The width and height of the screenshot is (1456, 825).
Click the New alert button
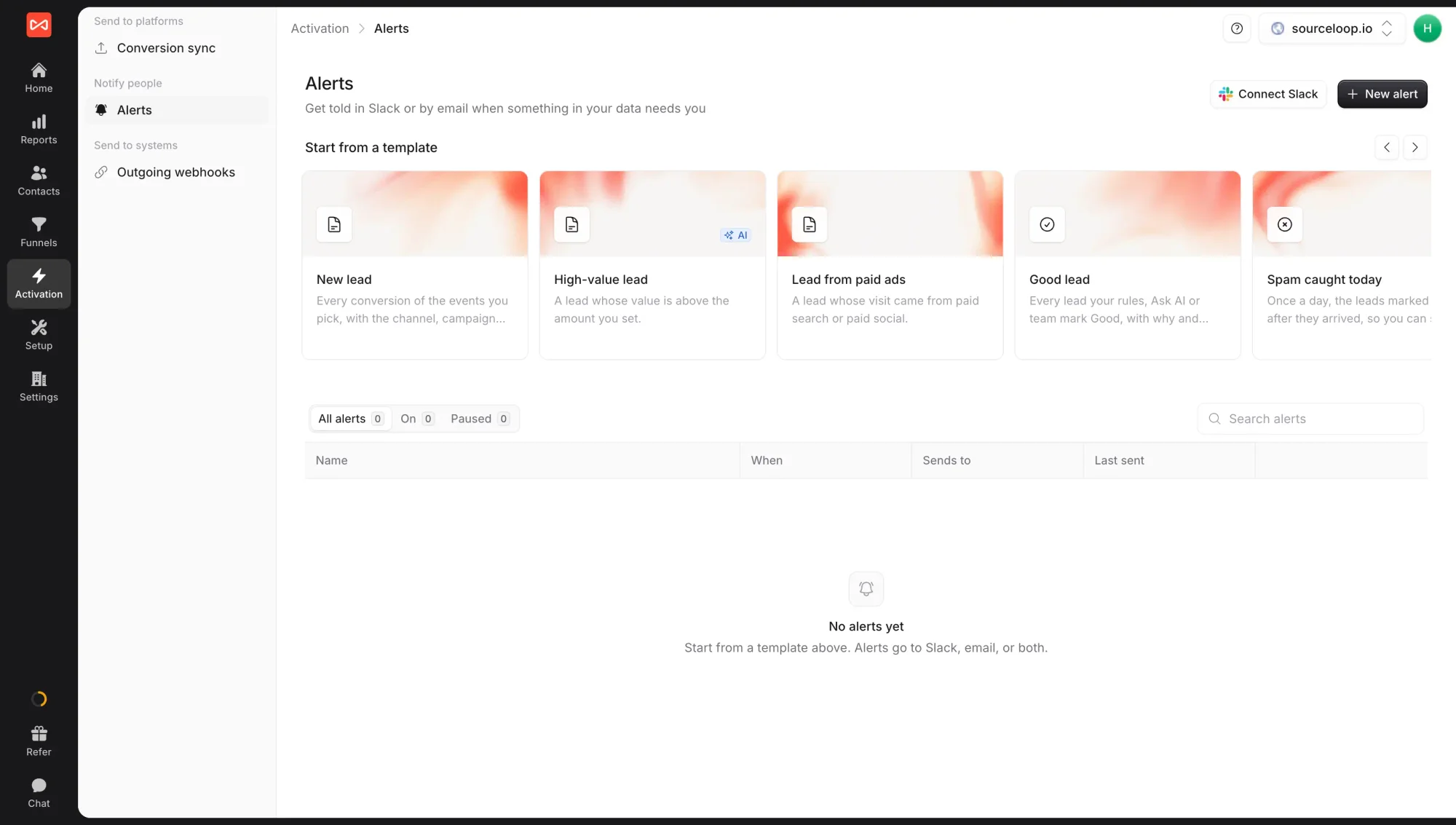click(1382, 94)
